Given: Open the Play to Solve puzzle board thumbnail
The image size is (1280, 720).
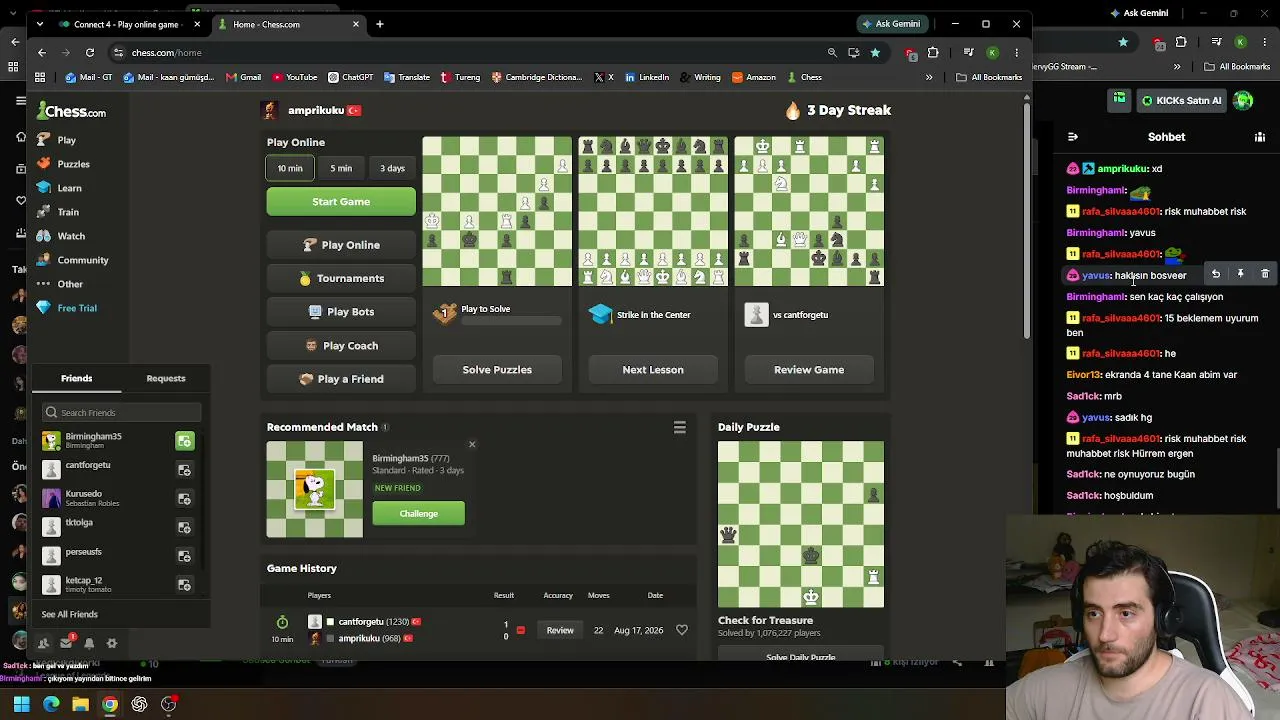Looking at the screenshot, I should [497, 211].
